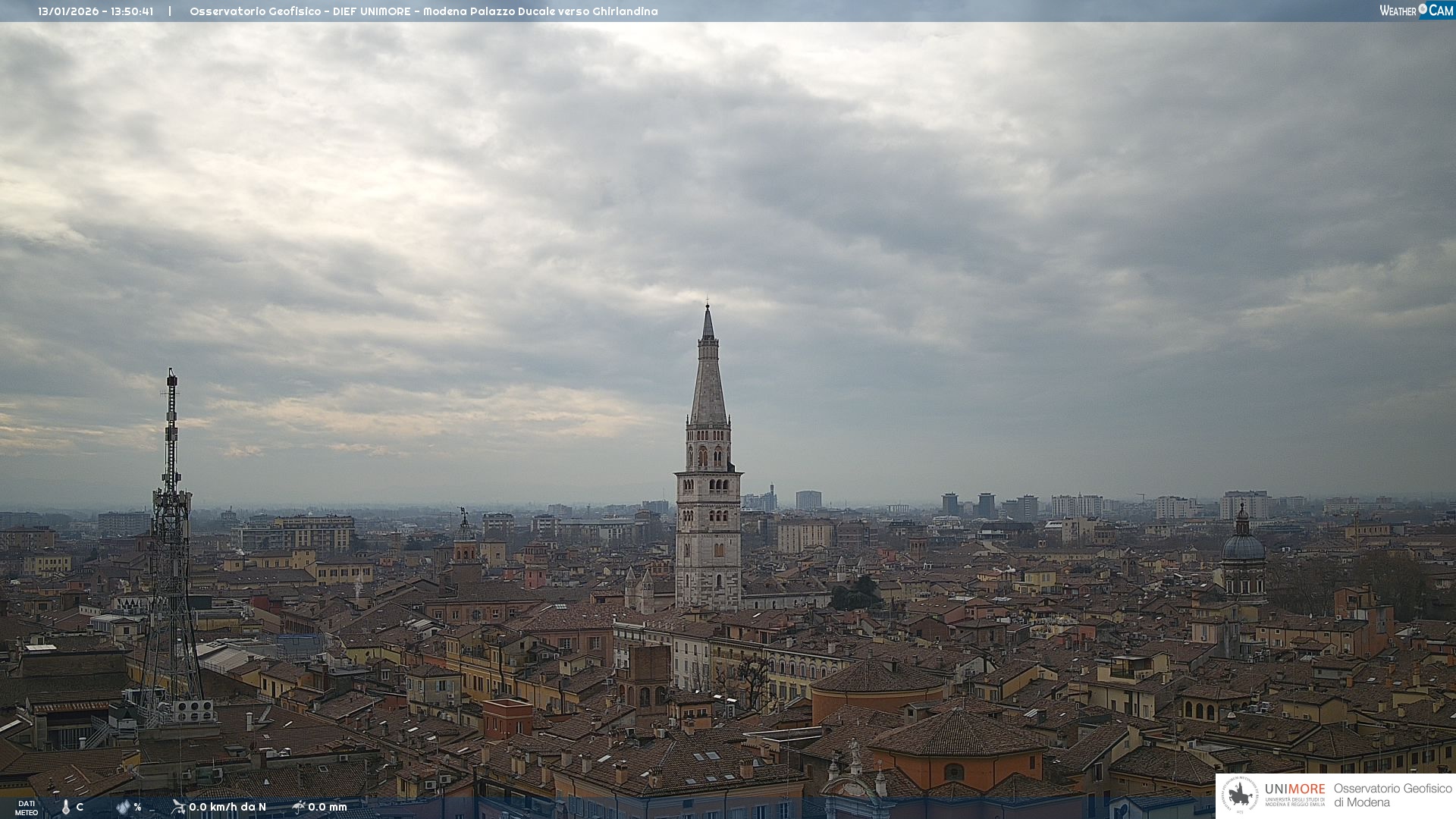The height and width of the screenshot is (819, 1456).
Task: Click the date and time stamp
Action: point(96,11)
